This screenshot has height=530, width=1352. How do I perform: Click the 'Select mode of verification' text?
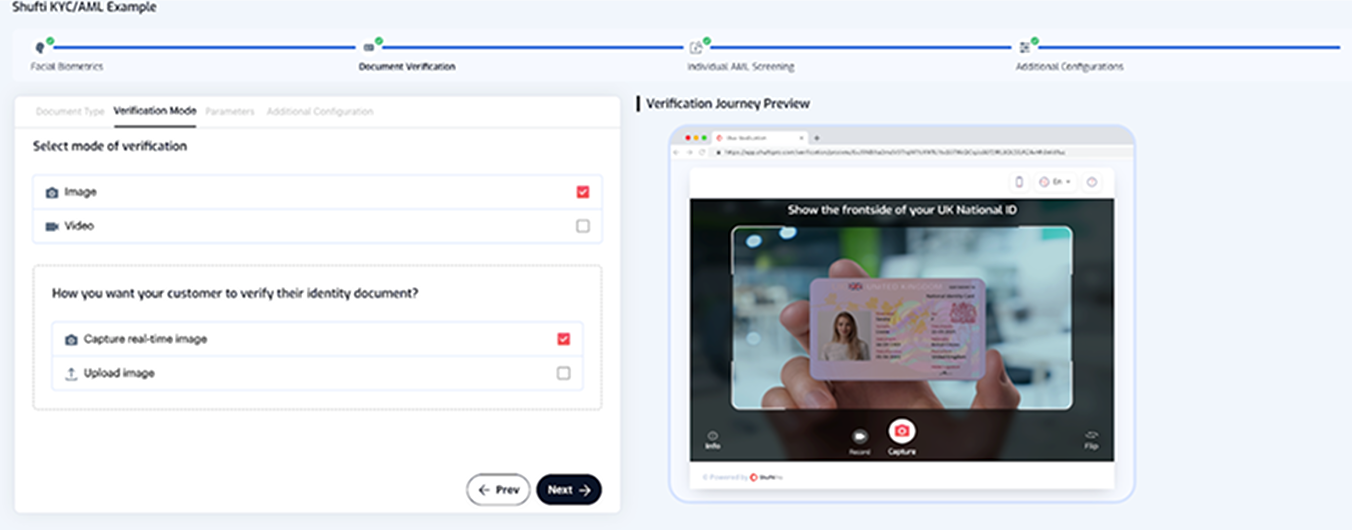pyautogui.click(x=110, y=146)
